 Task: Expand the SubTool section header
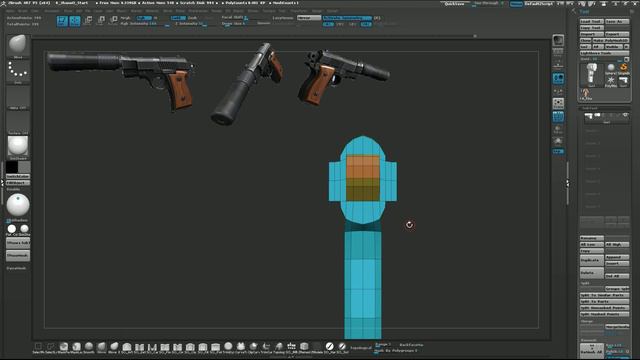pyautogui.click(x=590, y=108)
